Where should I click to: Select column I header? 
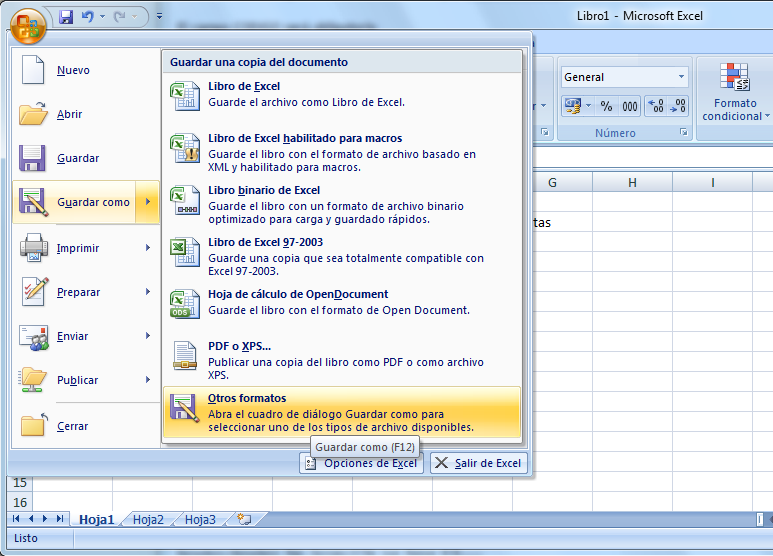pos(713,183)
